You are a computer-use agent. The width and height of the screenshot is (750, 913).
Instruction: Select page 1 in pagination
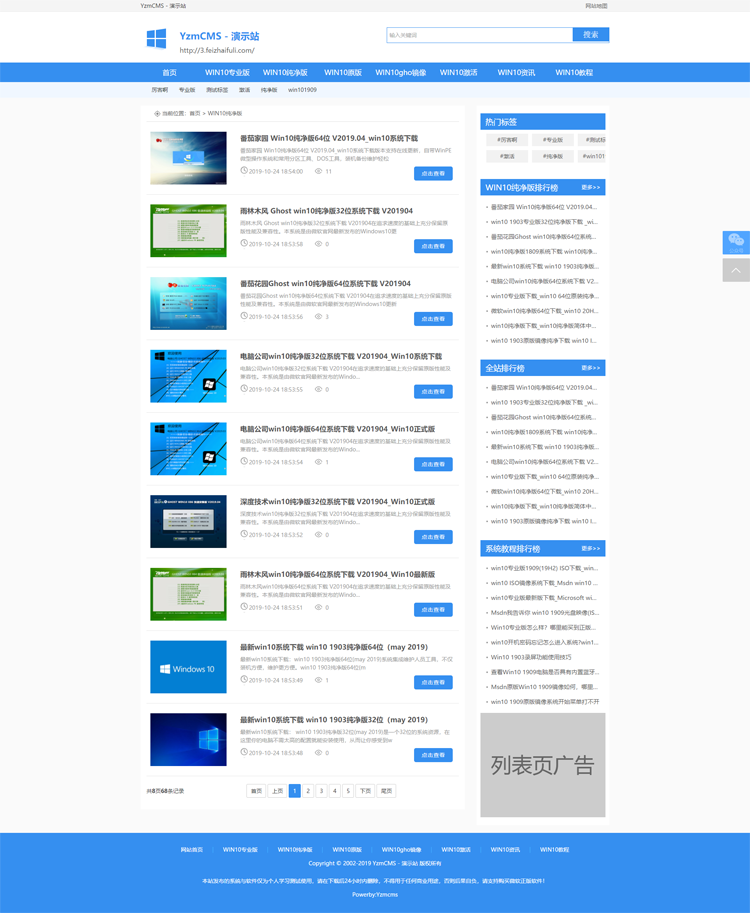pyautogui.click(x=295, y=791)
